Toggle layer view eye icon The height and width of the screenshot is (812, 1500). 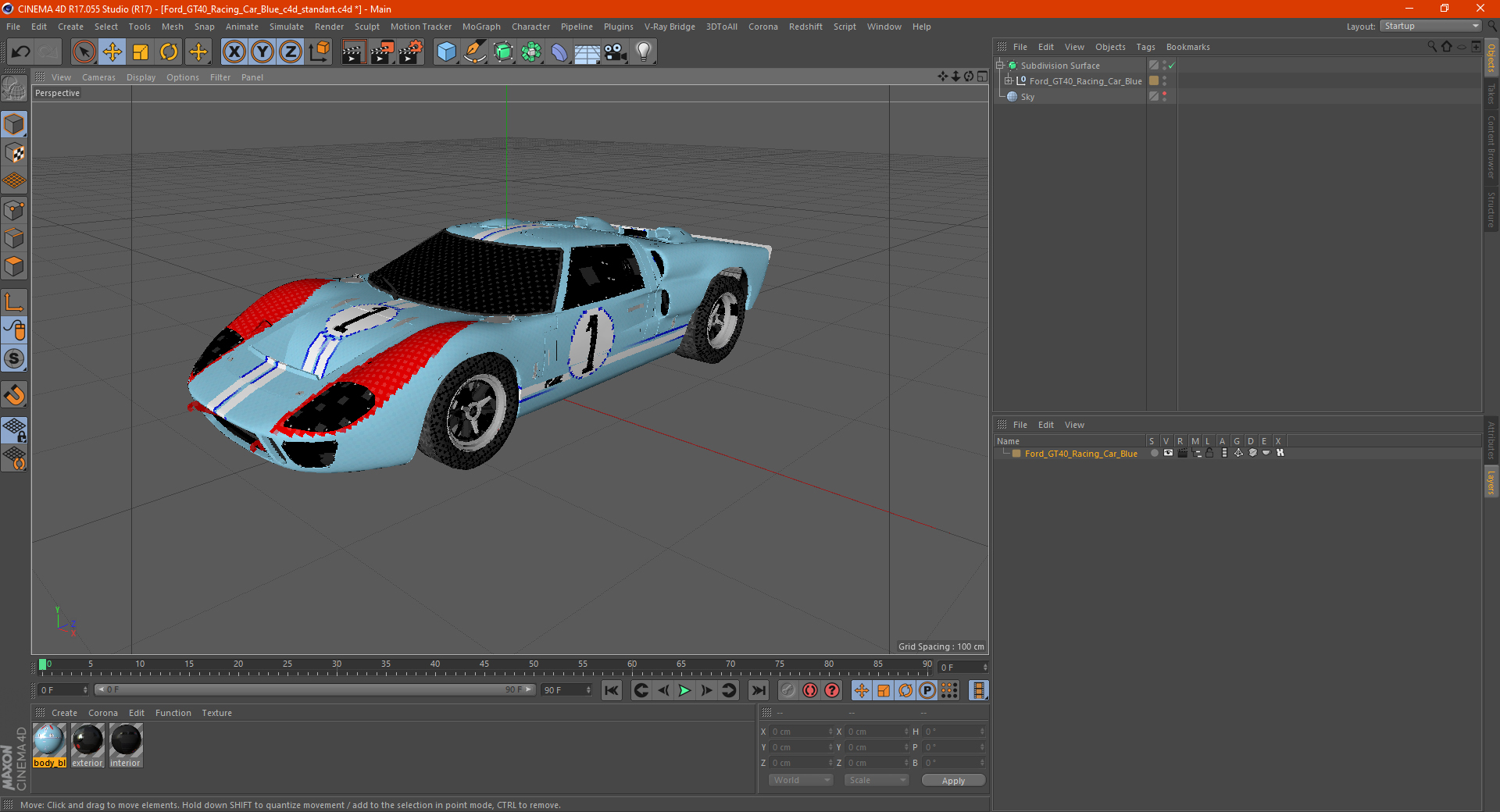1168,453
